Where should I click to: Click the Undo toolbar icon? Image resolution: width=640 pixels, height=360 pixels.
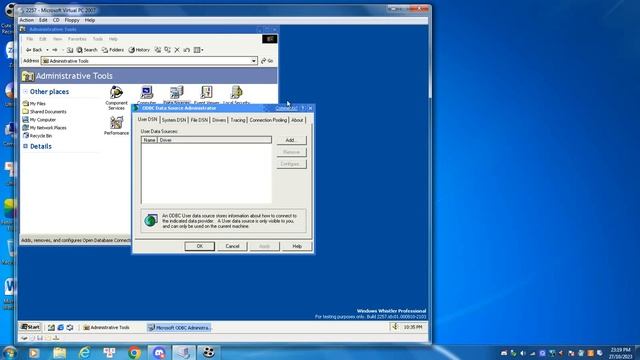187,50
